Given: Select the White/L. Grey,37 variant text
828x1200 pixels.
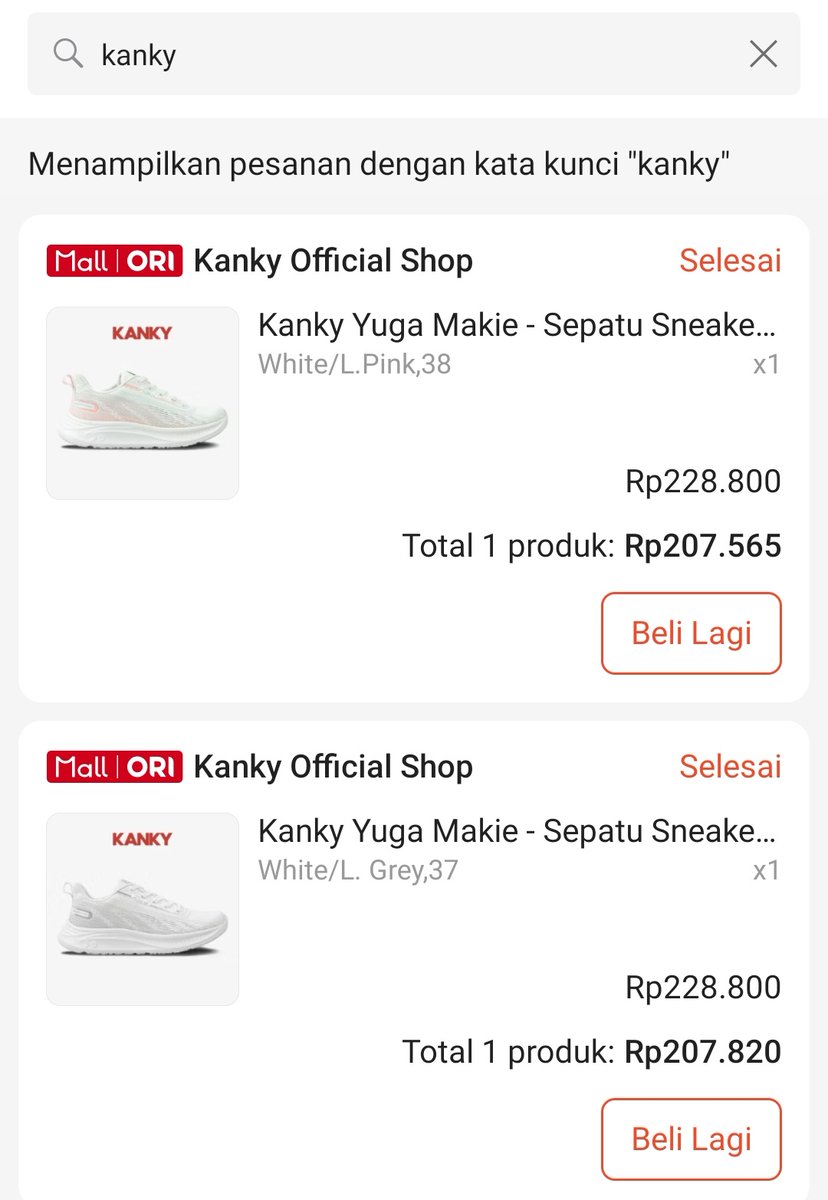Looking at the screenshot, I should 358,871.
